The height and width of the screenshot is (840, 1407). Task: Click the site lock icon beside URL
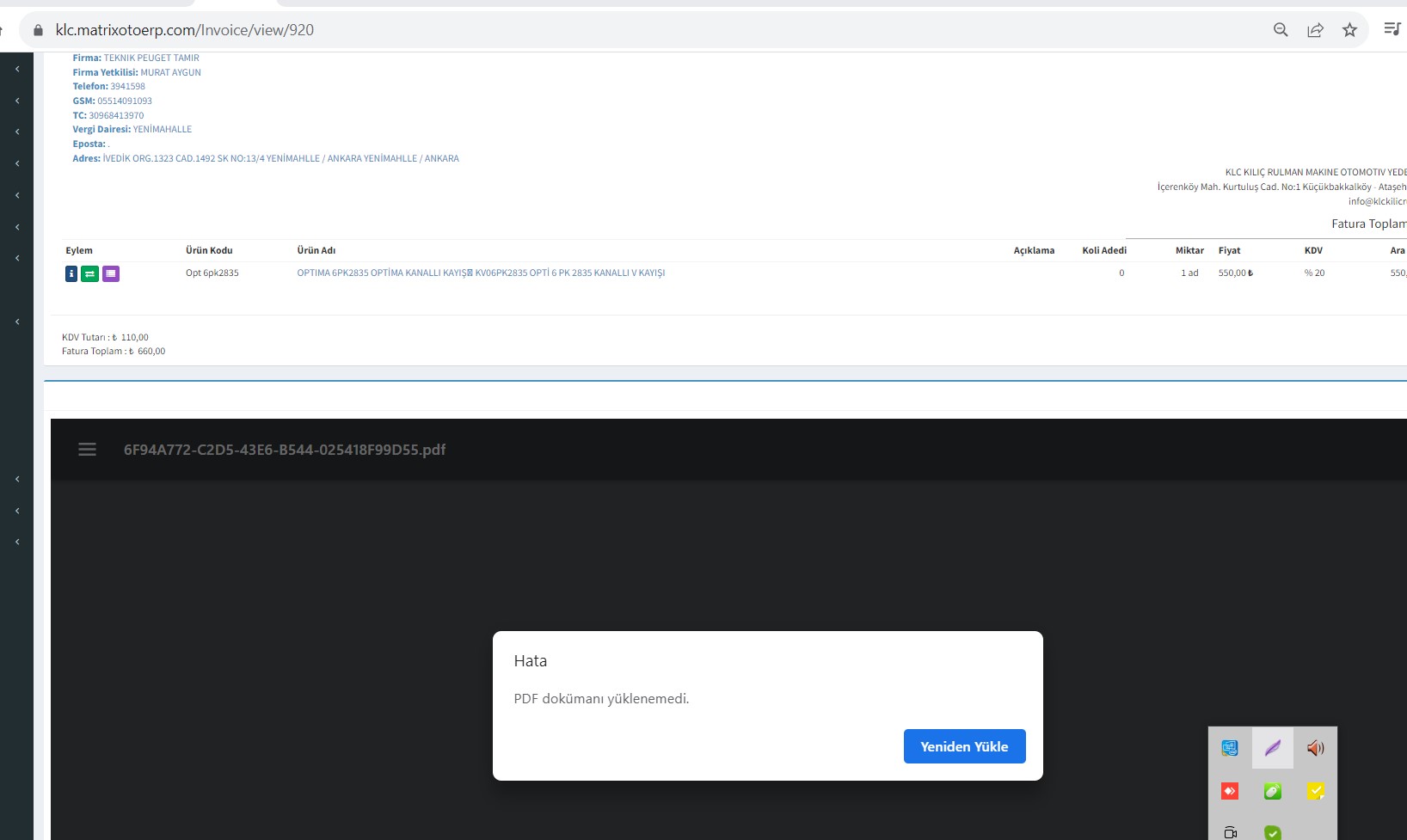tap(38, 30)
